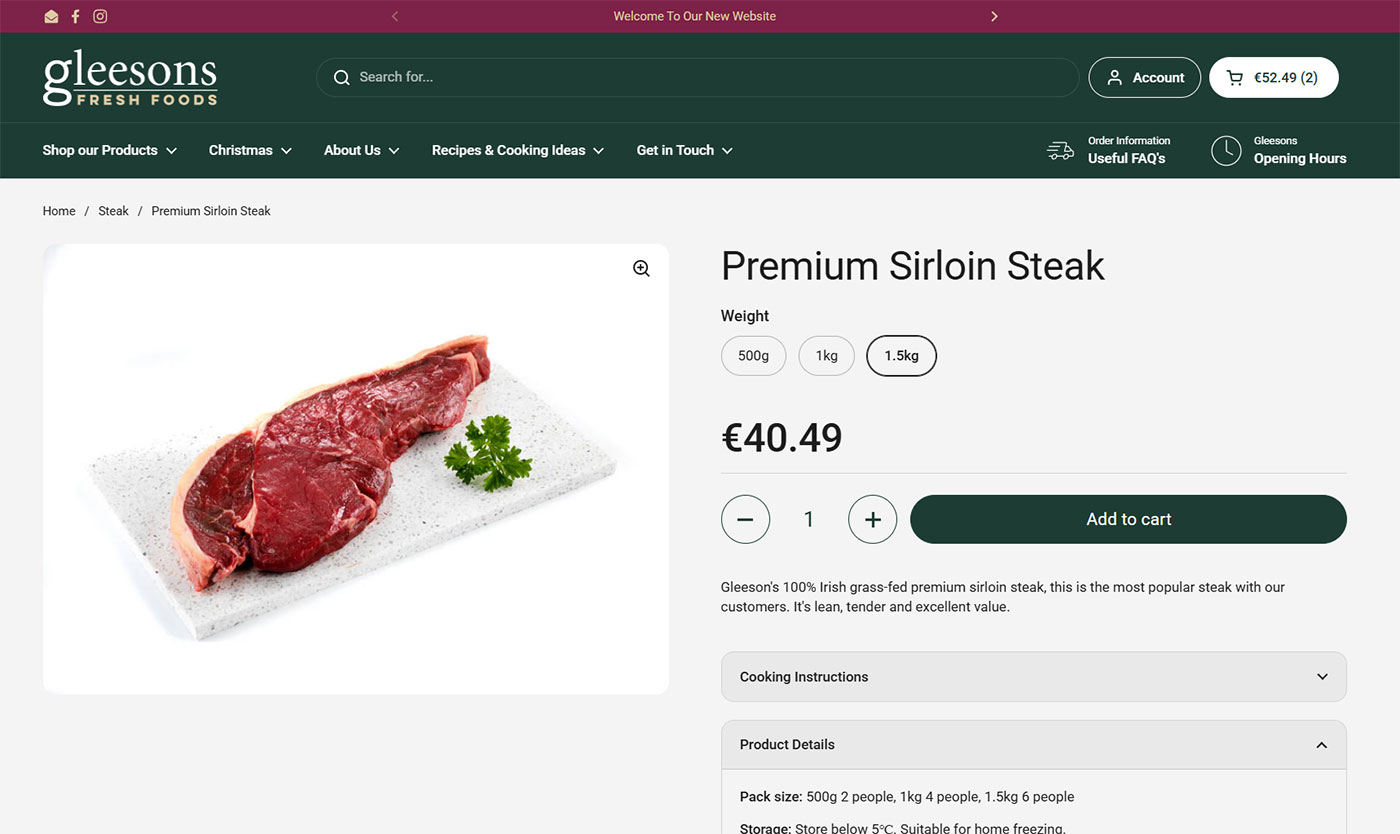Screen dimensions: 1400x834
Task: Click the Search for... input field
Action: (x=700, y=77)
